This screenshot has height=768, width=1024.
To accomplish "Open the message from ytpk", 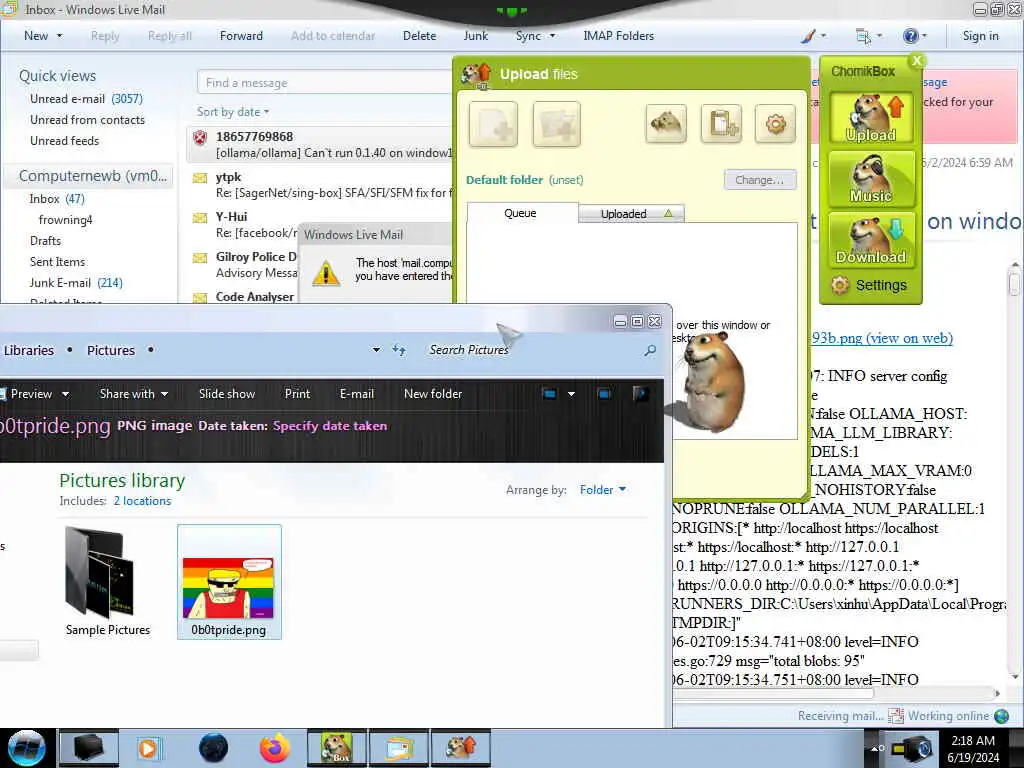I will coord(320,185).
